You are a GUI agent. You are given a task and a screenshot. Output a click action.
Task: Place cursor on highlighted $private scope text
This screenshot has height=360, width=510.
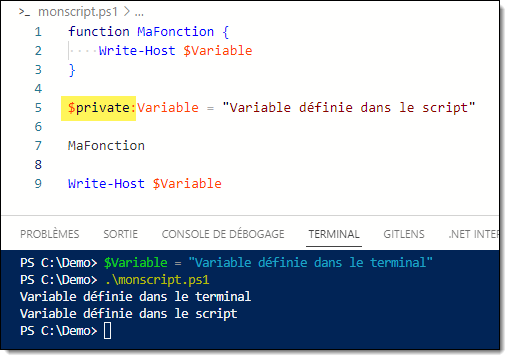point(98,108)
